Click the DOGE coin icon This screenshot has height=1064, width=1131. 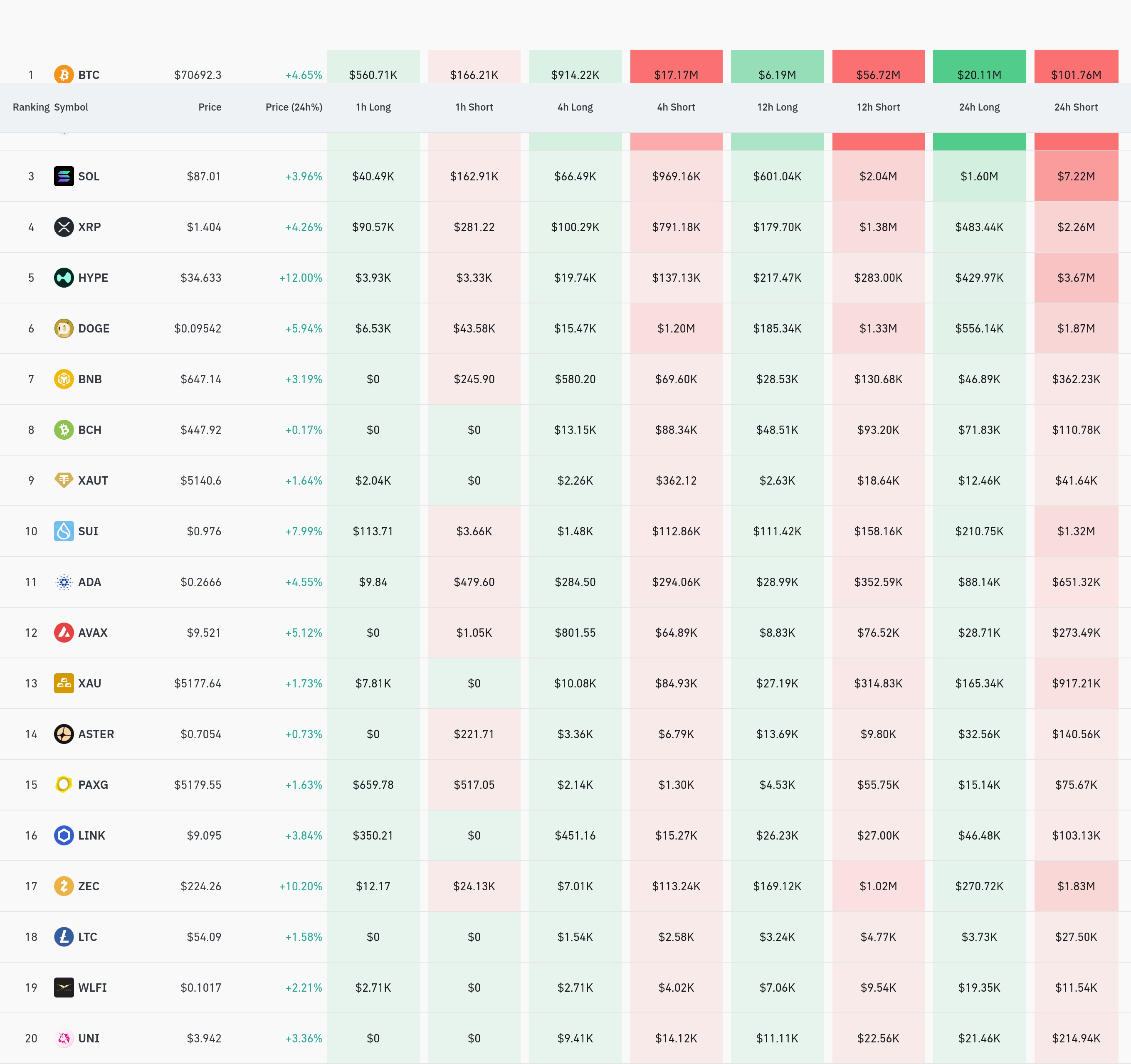[64, 328]
